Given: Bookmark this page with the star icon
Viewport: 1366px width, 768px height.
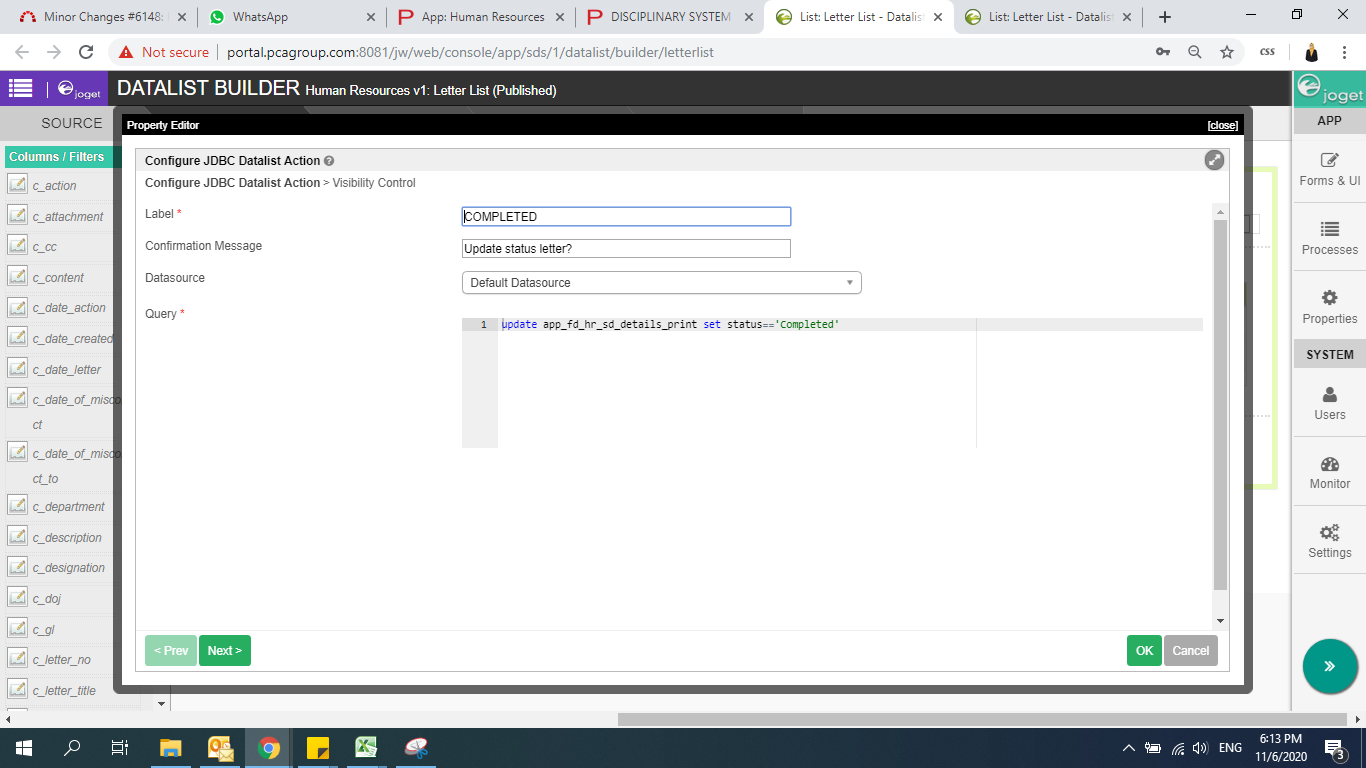Looking at the screenshot, I should (1226, 52).
